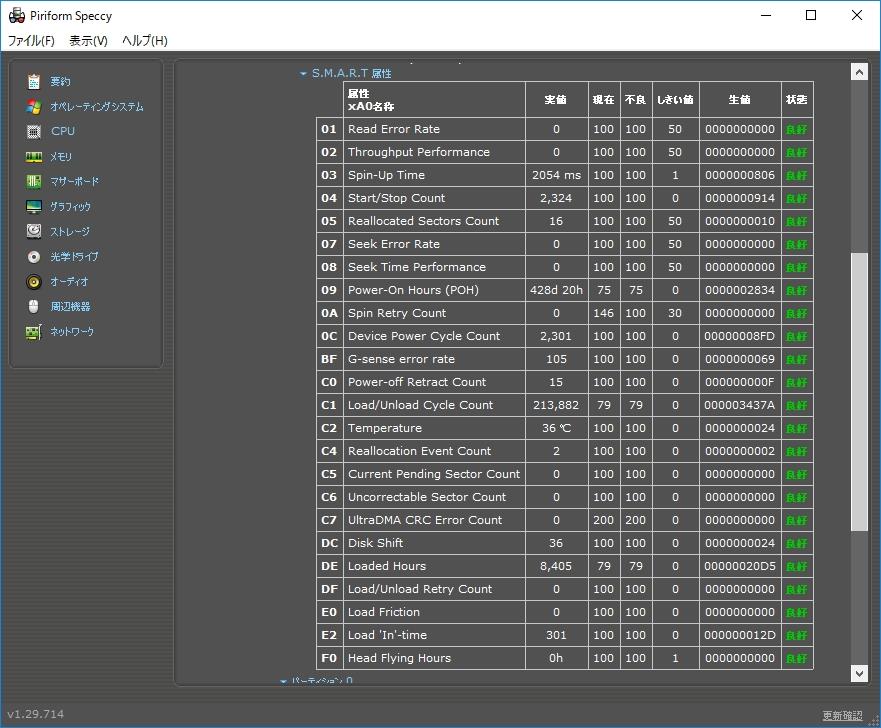Image resolution: width=881 pixels, height=728 pixels.
Task: Click the scrollbar down arrow
Action: (x=859, y=673)
